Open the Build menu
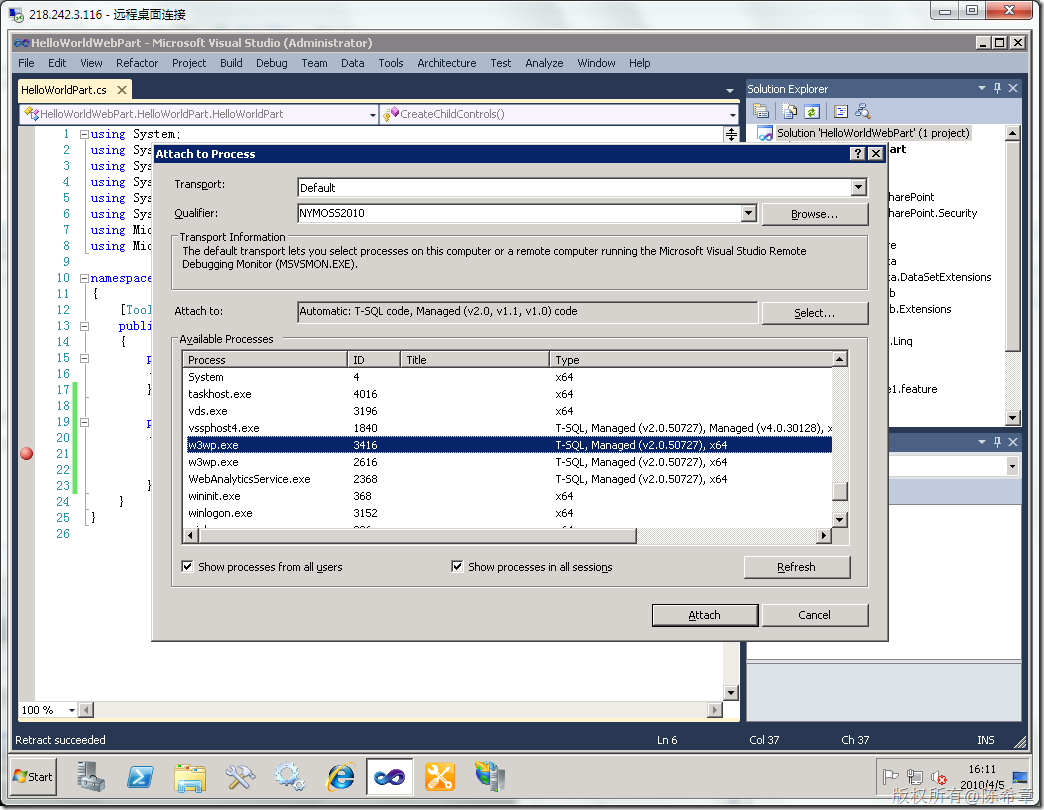This screenshot has height=810, width=1044. point(231,63)
